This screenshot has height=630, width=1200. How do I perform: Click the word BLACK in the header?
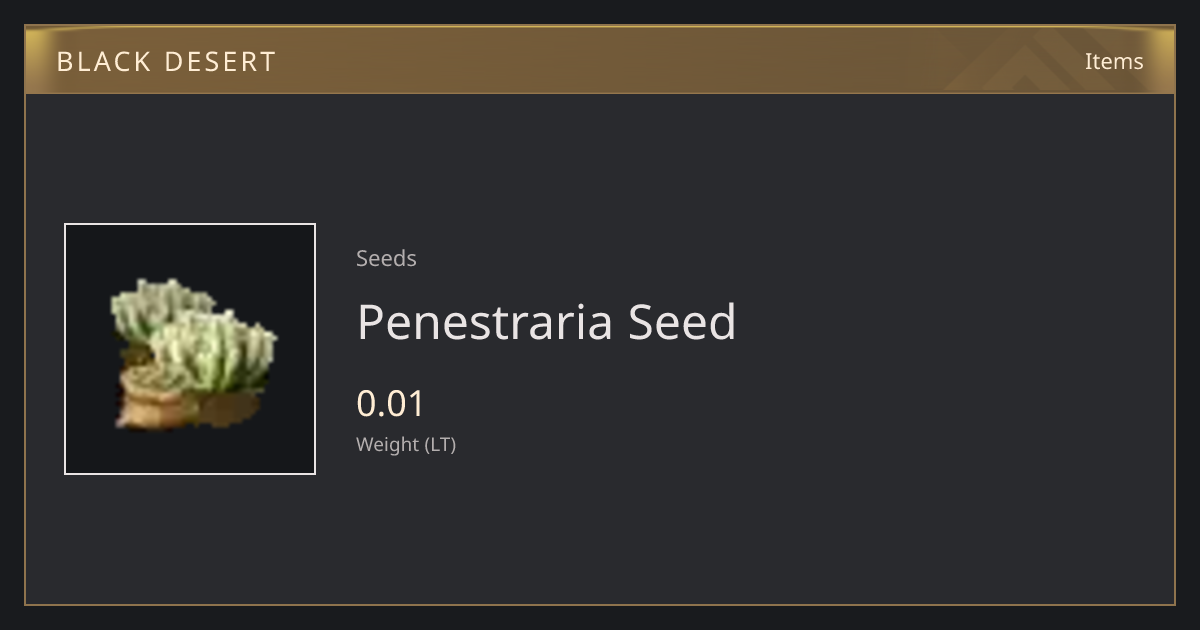(102, 62)
